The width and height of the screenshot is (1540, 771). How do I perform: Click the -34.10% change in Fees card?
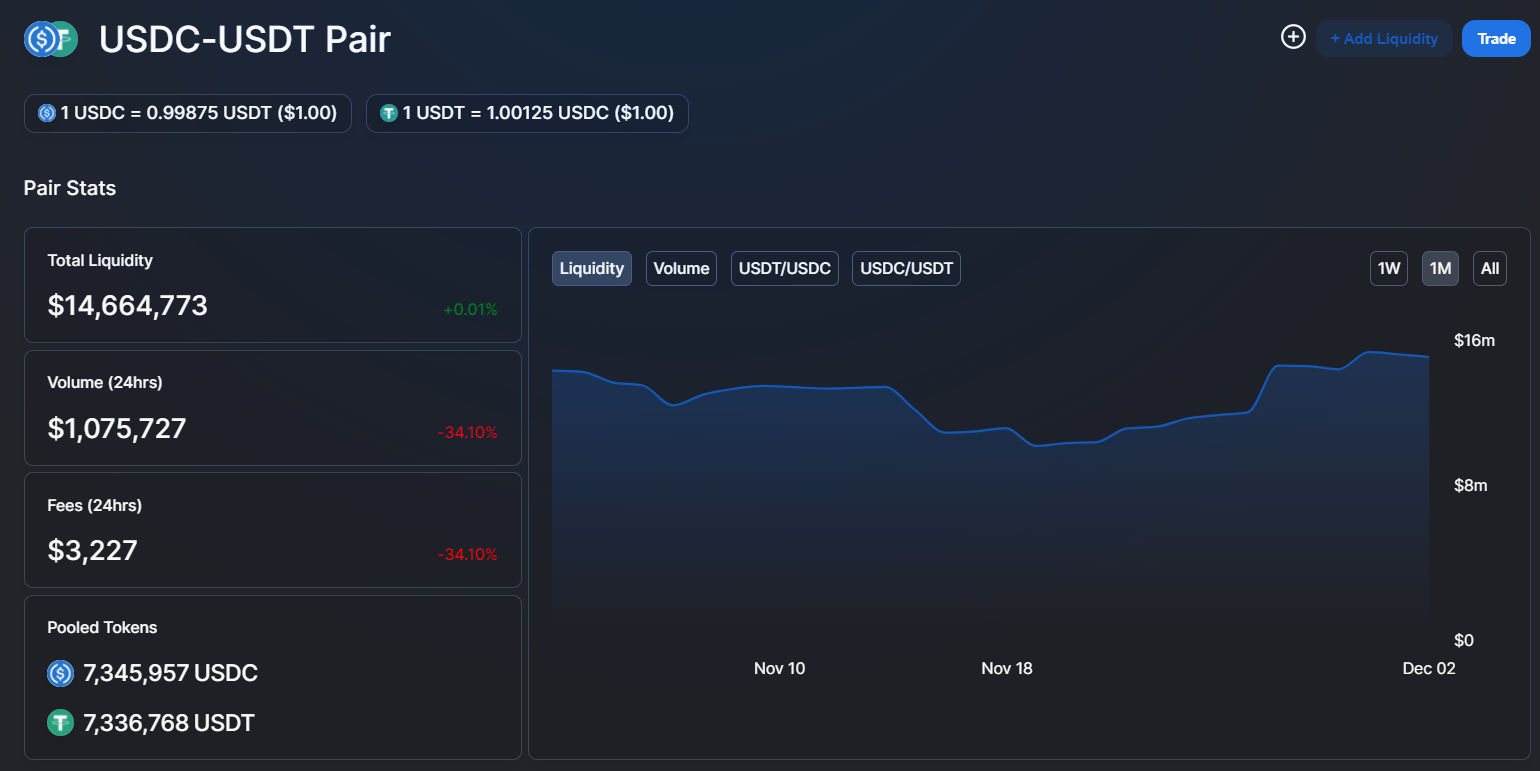click(467, 554)
